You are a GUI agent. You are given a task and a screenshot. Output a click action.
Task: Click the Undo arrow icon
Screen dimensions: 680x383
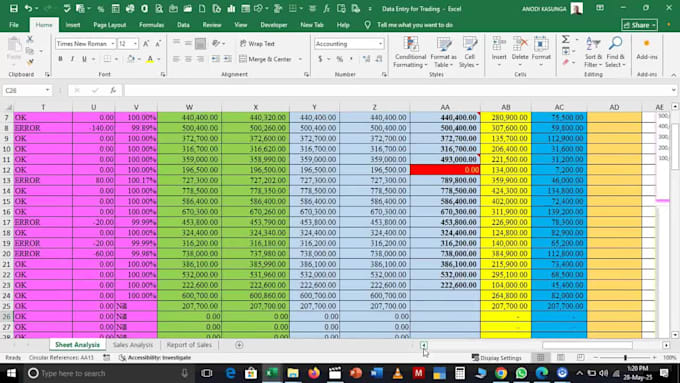pyautogui.click(x=28, y=9)
